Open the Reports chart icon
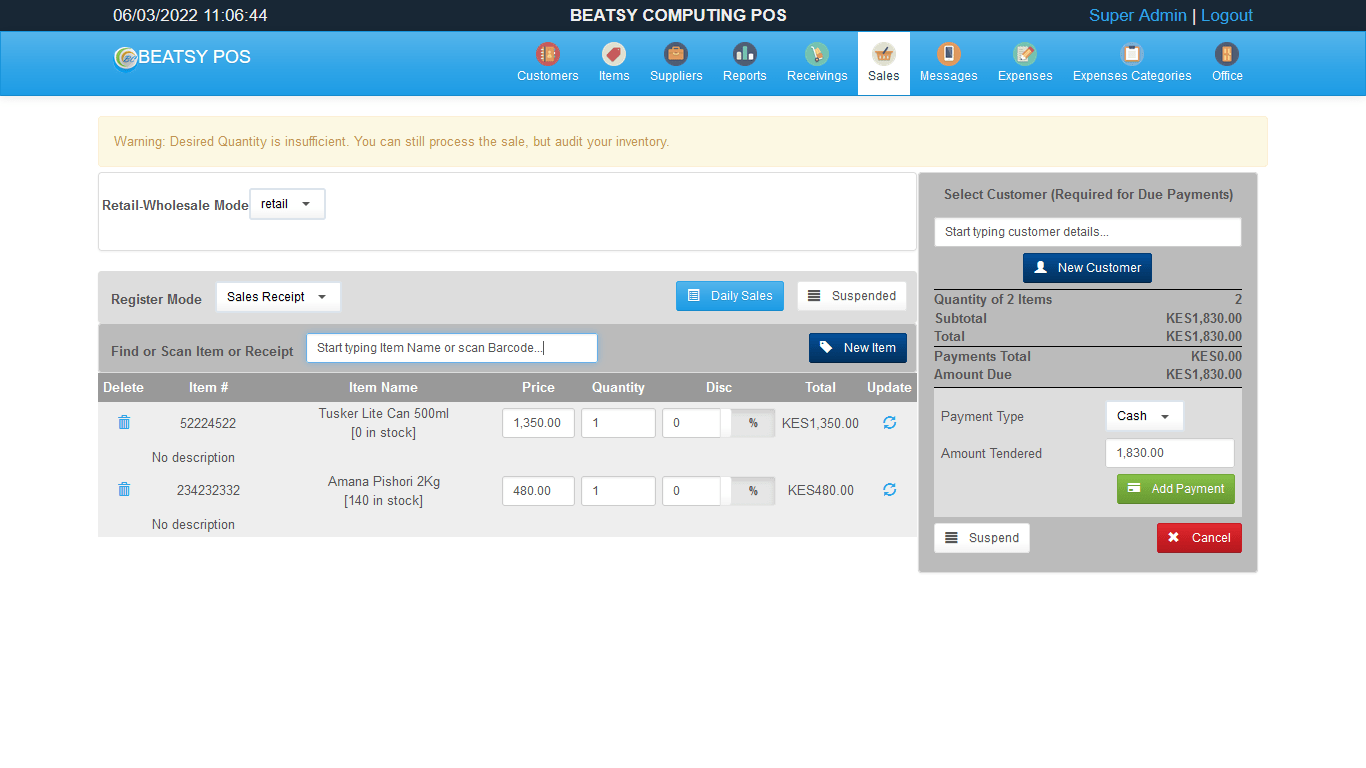 click(x=744, y=55)
